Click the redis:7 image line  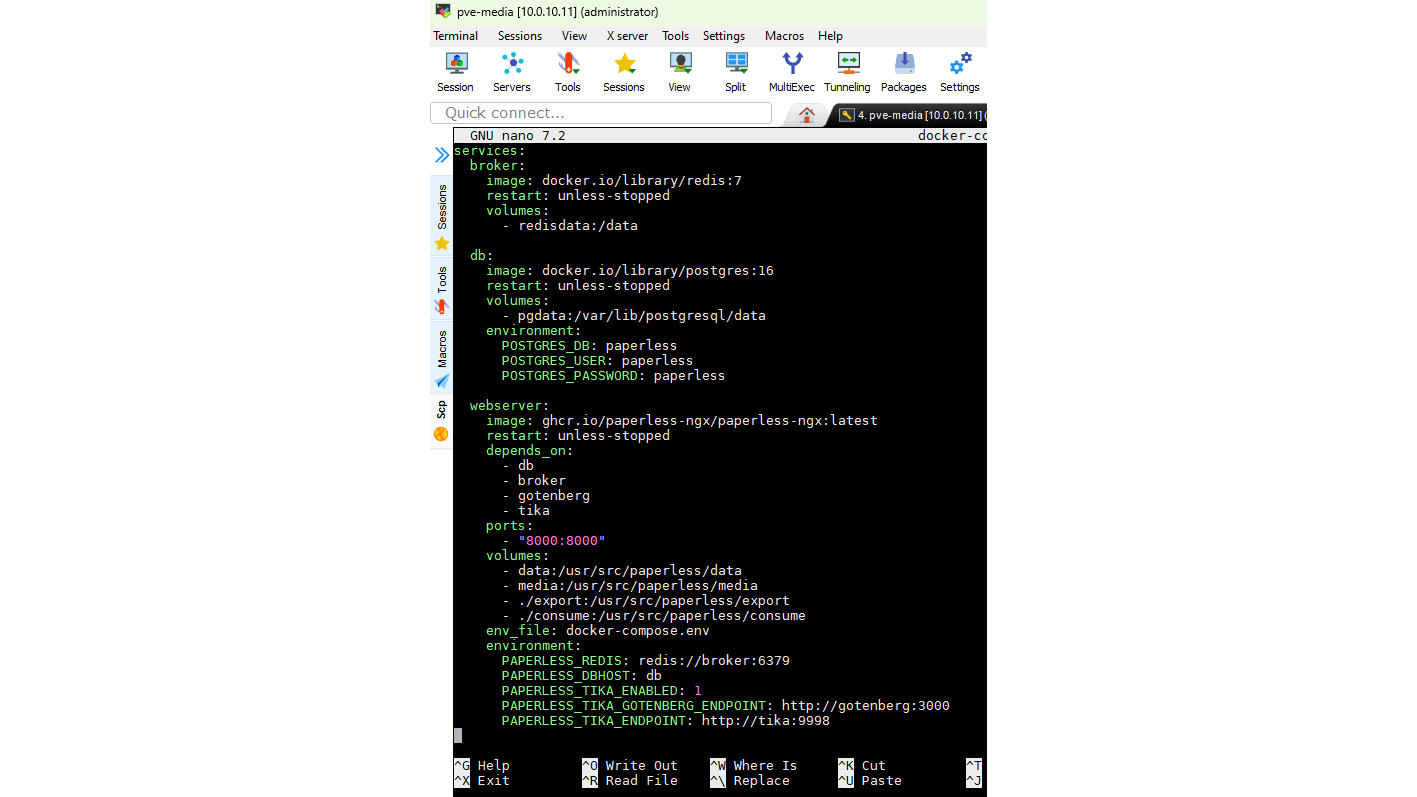[x=614, y=181]
